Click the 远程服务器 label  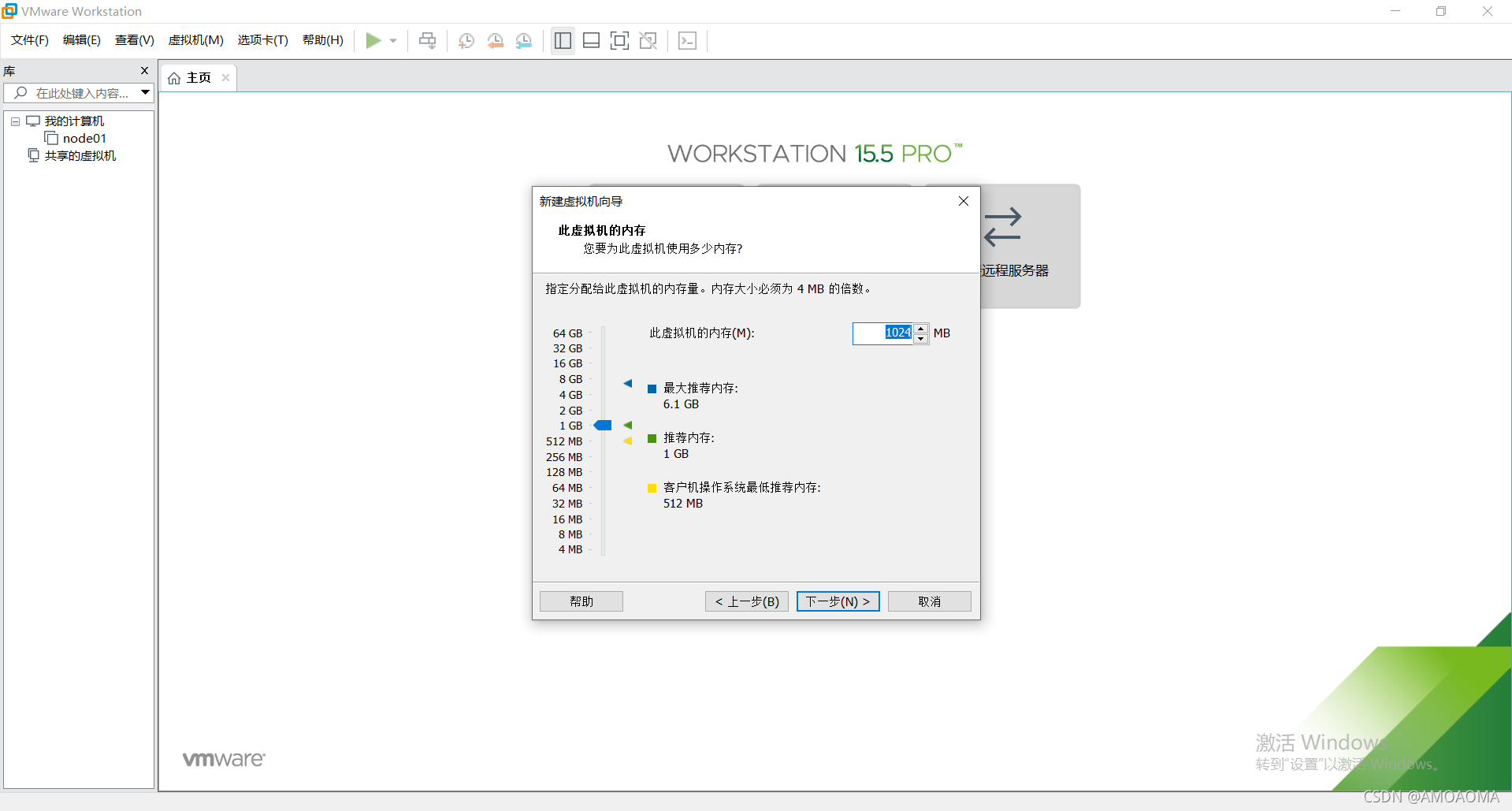[x=1015, y=270]
